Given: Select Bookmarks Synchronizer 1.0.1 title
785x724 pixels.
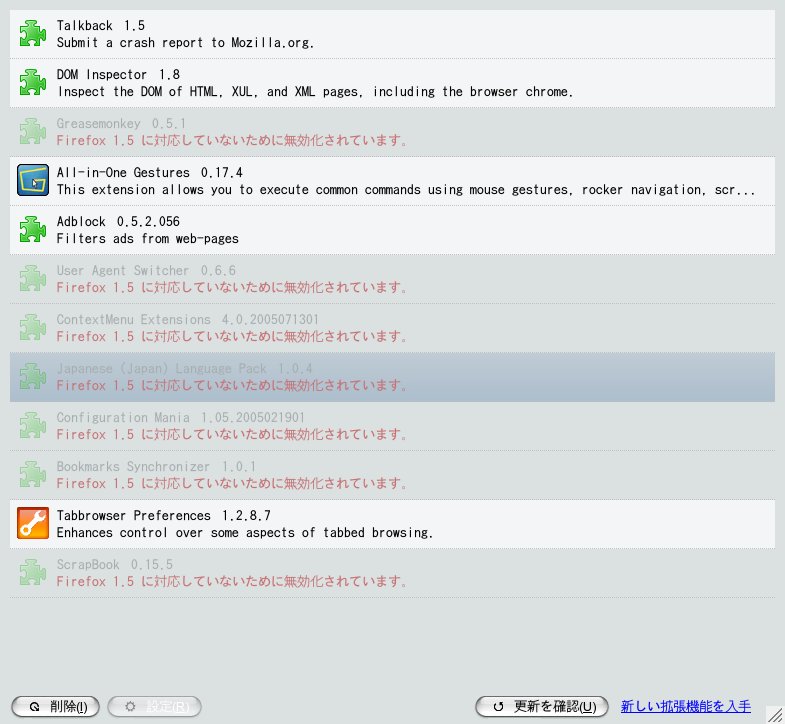Looking at the screenshot, I should 156,467.
